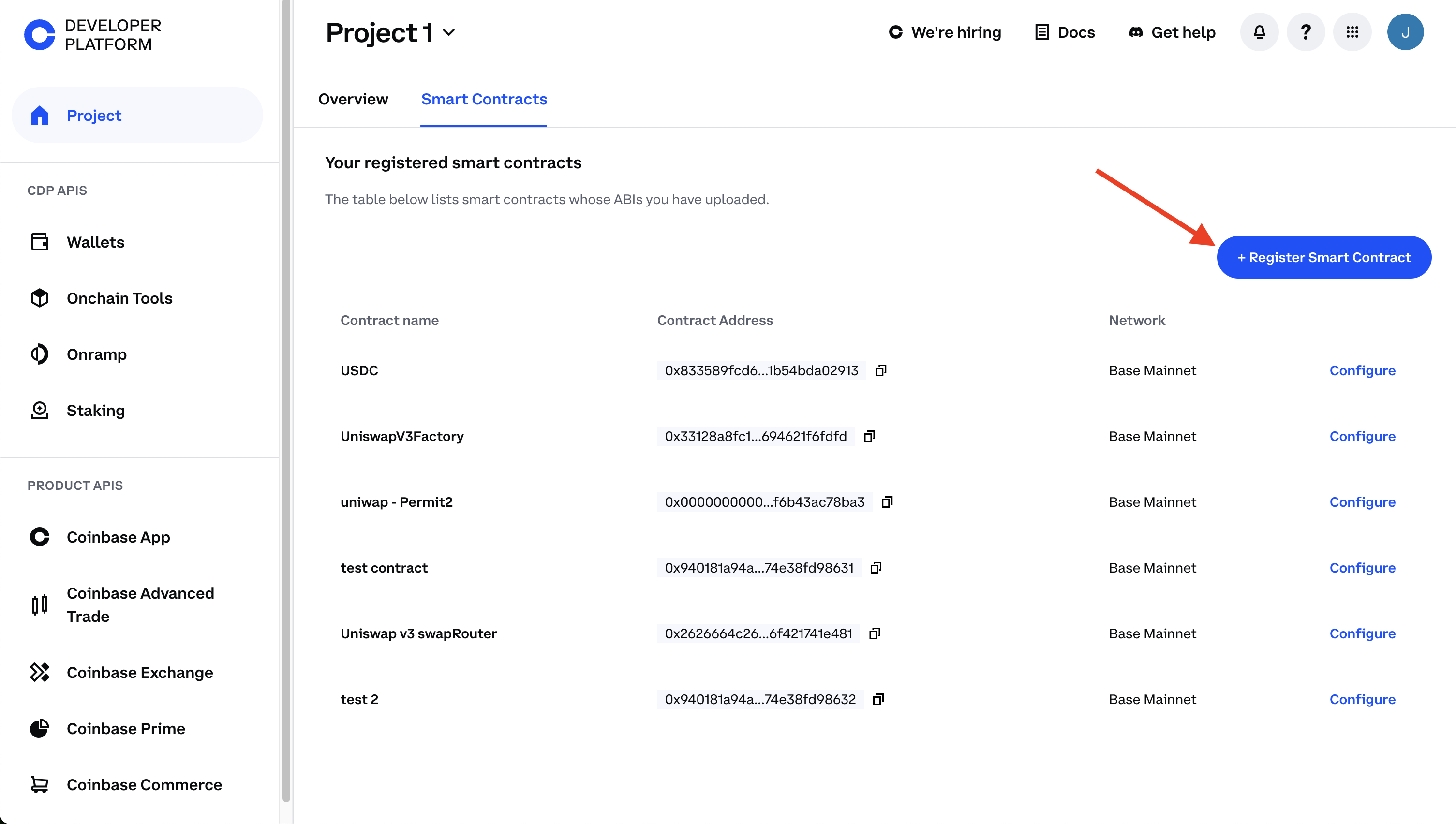Select the Smart Contracts tab
Viewport: 1456px width, 824px height.
coord(484,99)
